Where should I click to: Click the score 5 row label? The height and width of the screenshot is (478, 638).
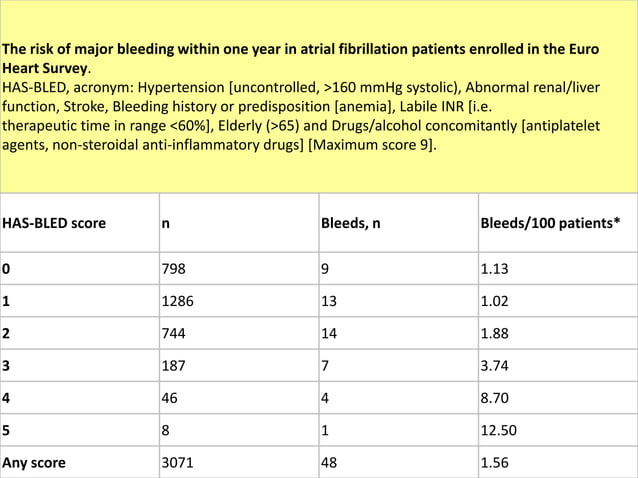pos(80,430)
